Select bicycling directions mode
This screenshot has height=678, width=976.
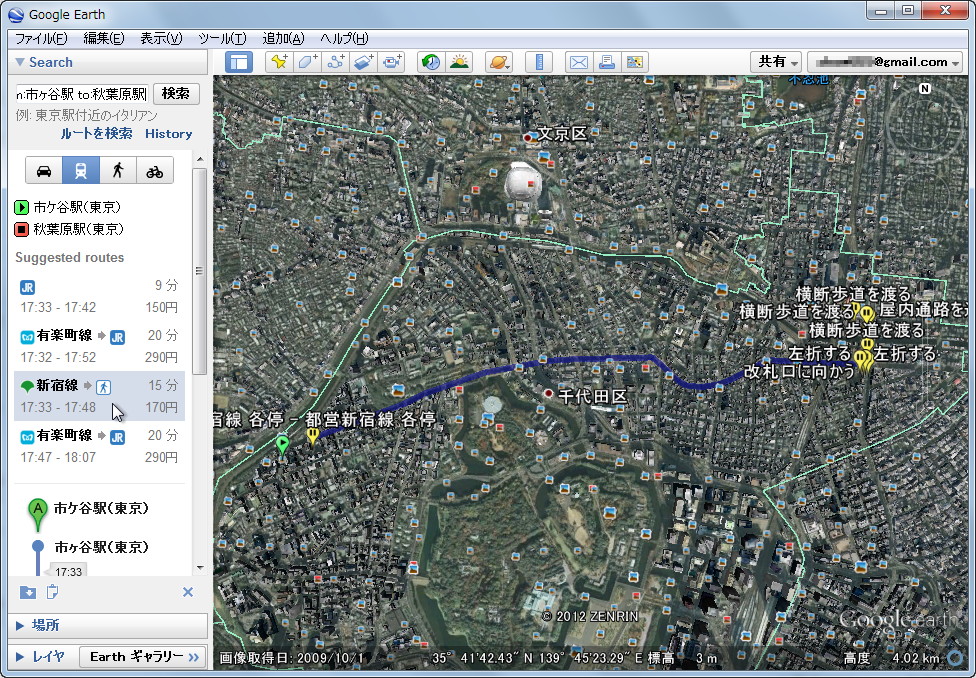pyautogui.click(x=154, y=171)
